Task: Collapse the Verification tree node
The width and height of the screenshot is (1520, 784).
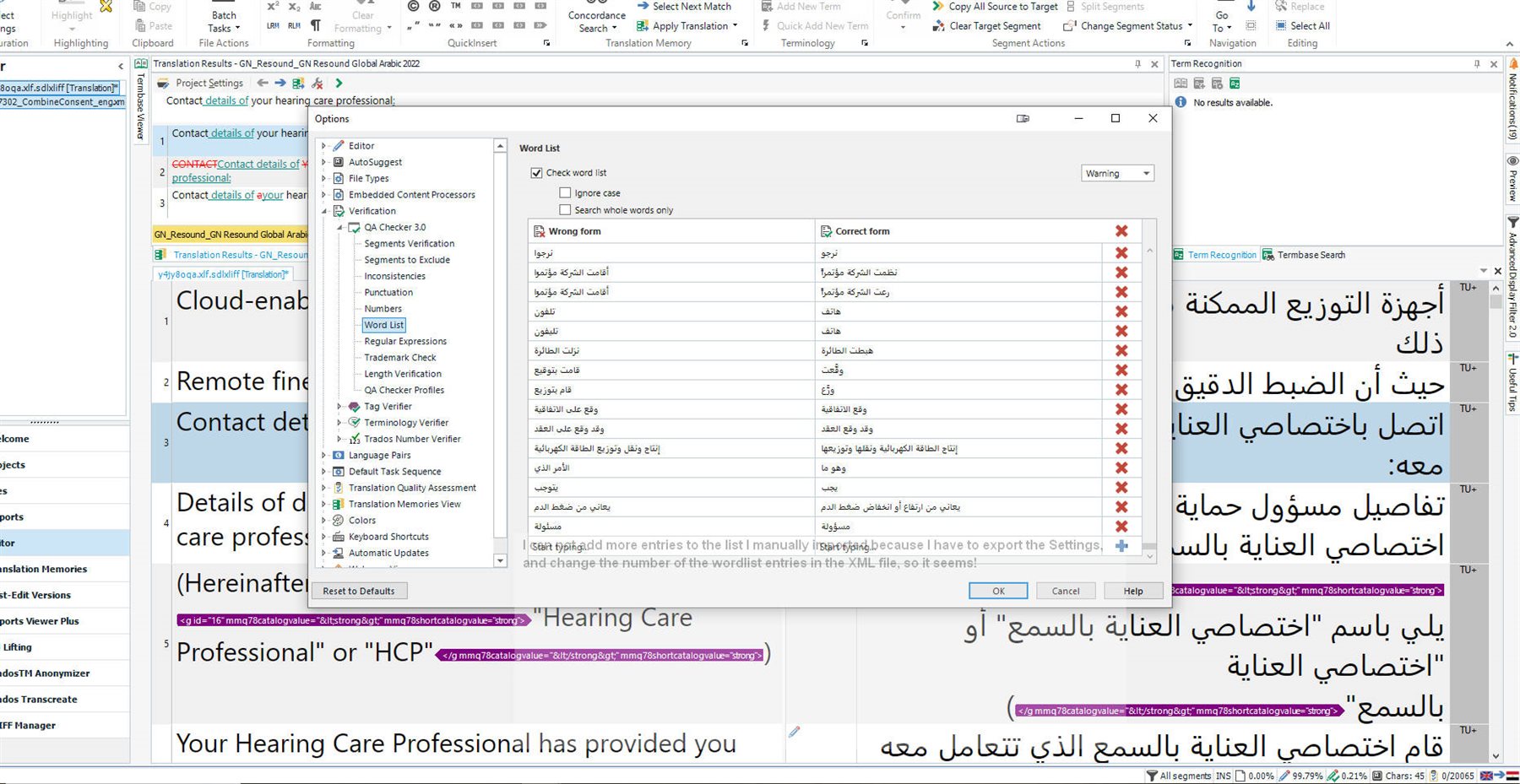Action: click(323, 211)
